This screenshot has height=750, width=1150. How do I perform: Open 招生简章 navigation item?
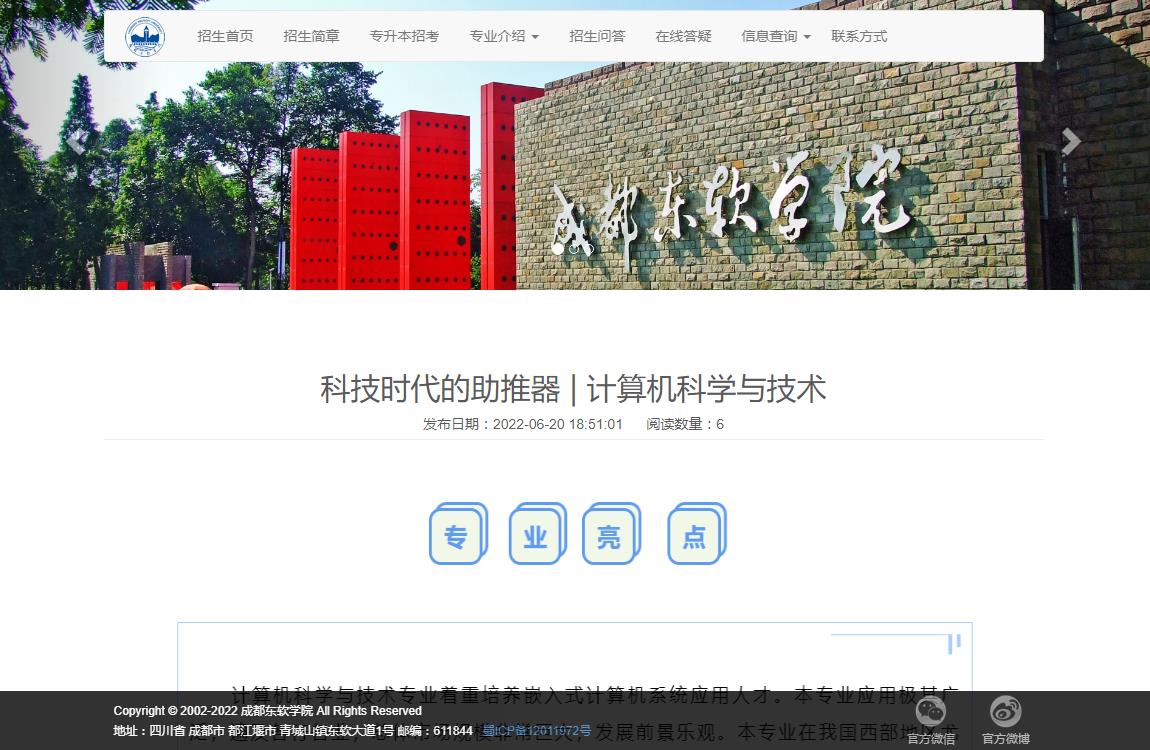click(311, 36)
